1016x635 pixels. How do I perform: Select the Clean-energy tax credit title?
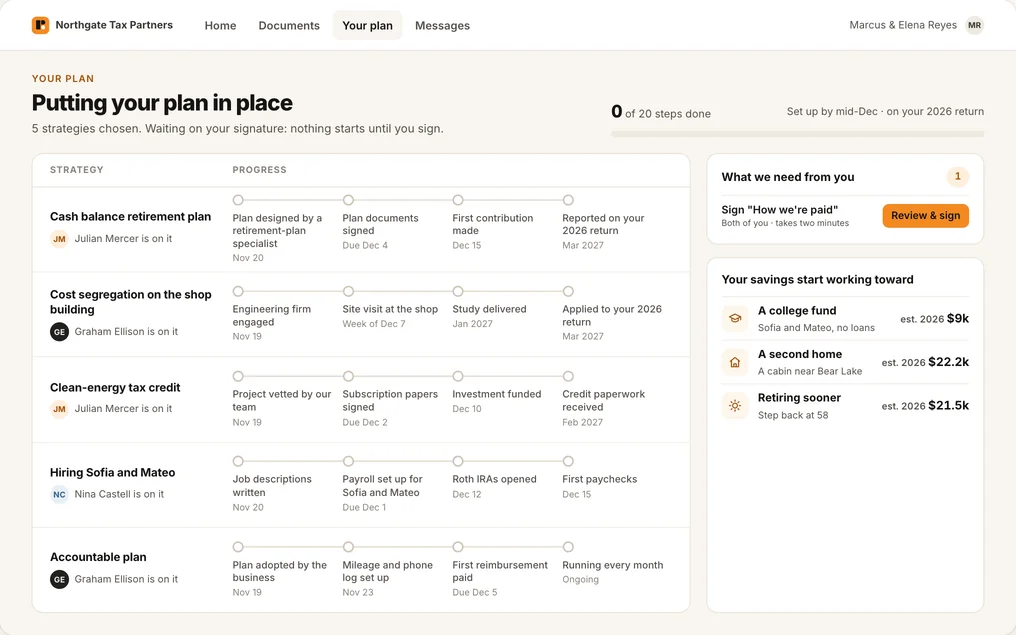115,387
